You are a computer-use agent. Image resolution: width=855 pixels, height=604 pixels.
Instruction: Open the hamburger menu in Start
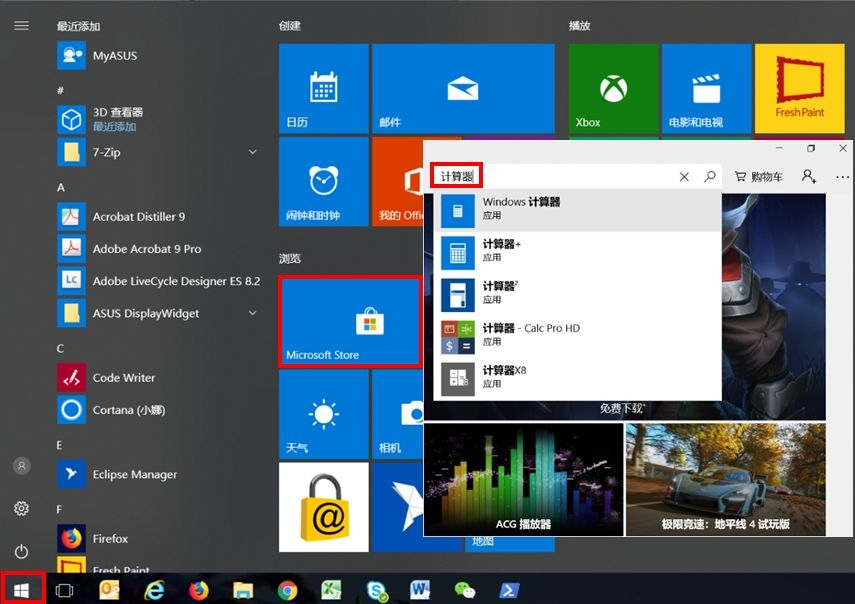coord(21,26)
